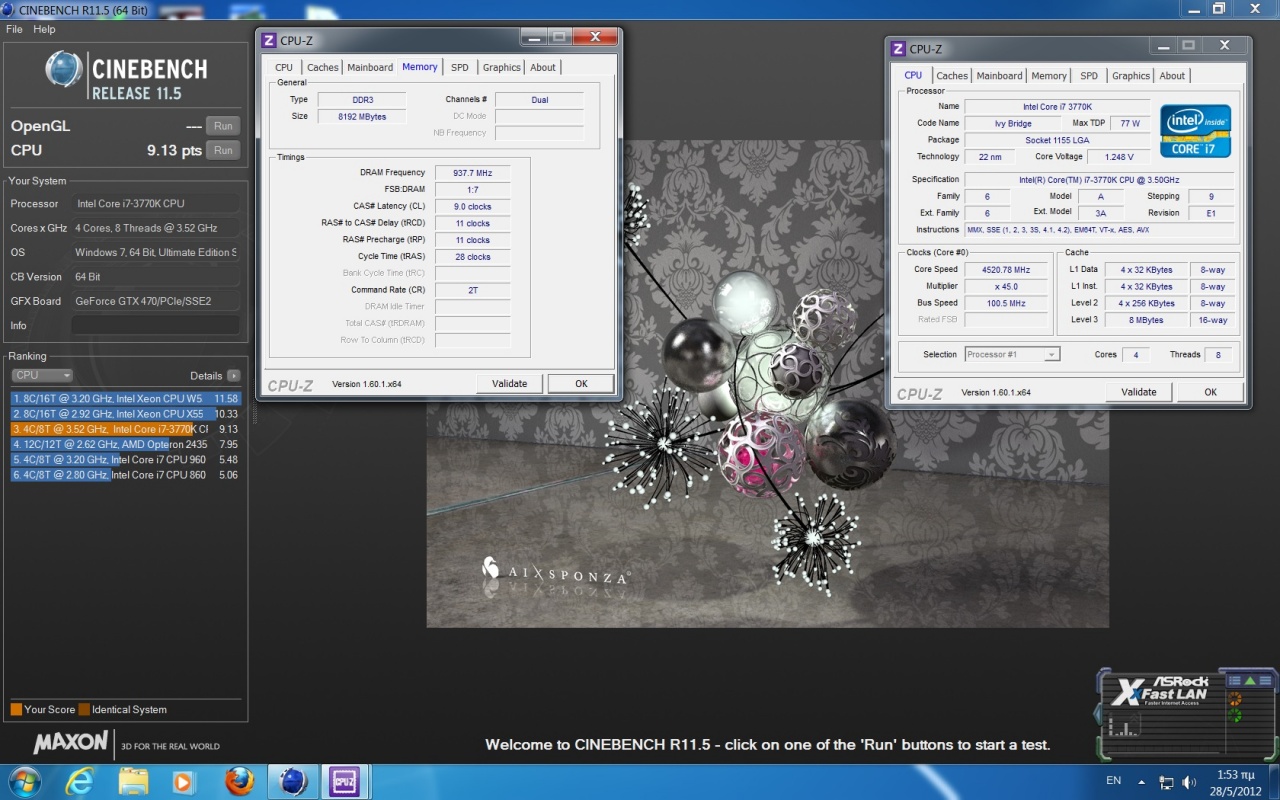Open the Help menu in Cinebench
The width and height of the screenshot is (1280, 800).
pyautogui.click(x=44, y=29)
